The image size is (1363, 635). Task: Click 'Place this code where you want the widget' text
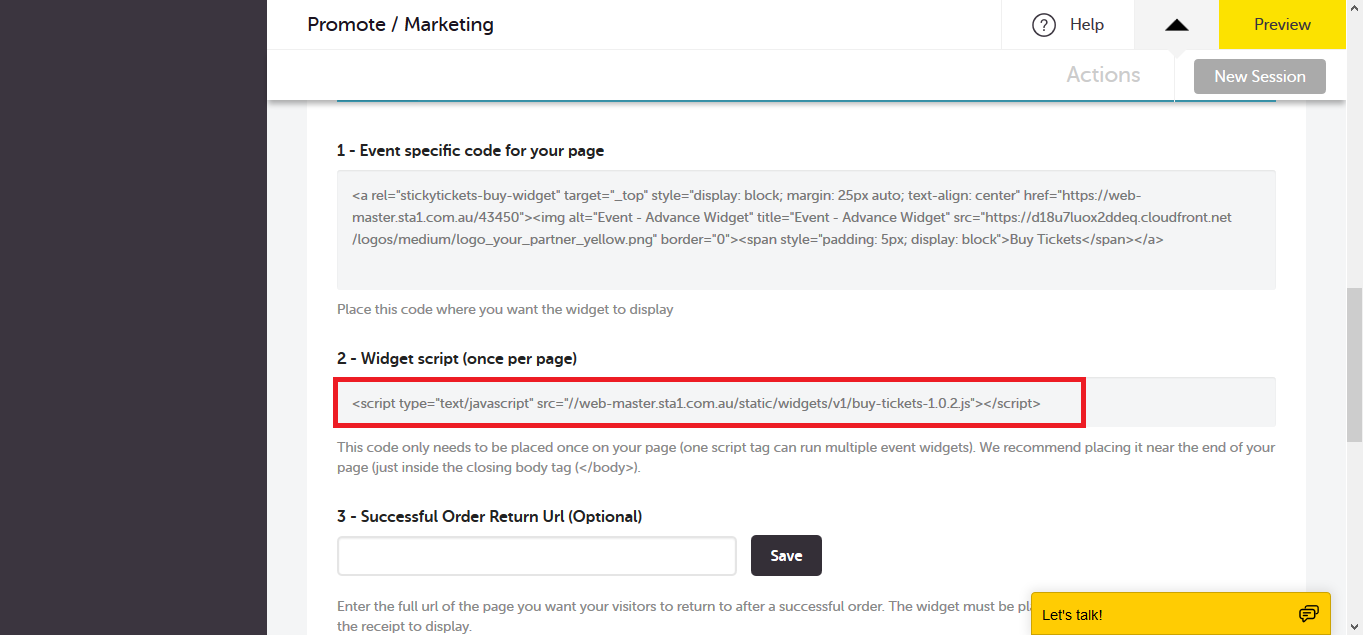[505, 309]
